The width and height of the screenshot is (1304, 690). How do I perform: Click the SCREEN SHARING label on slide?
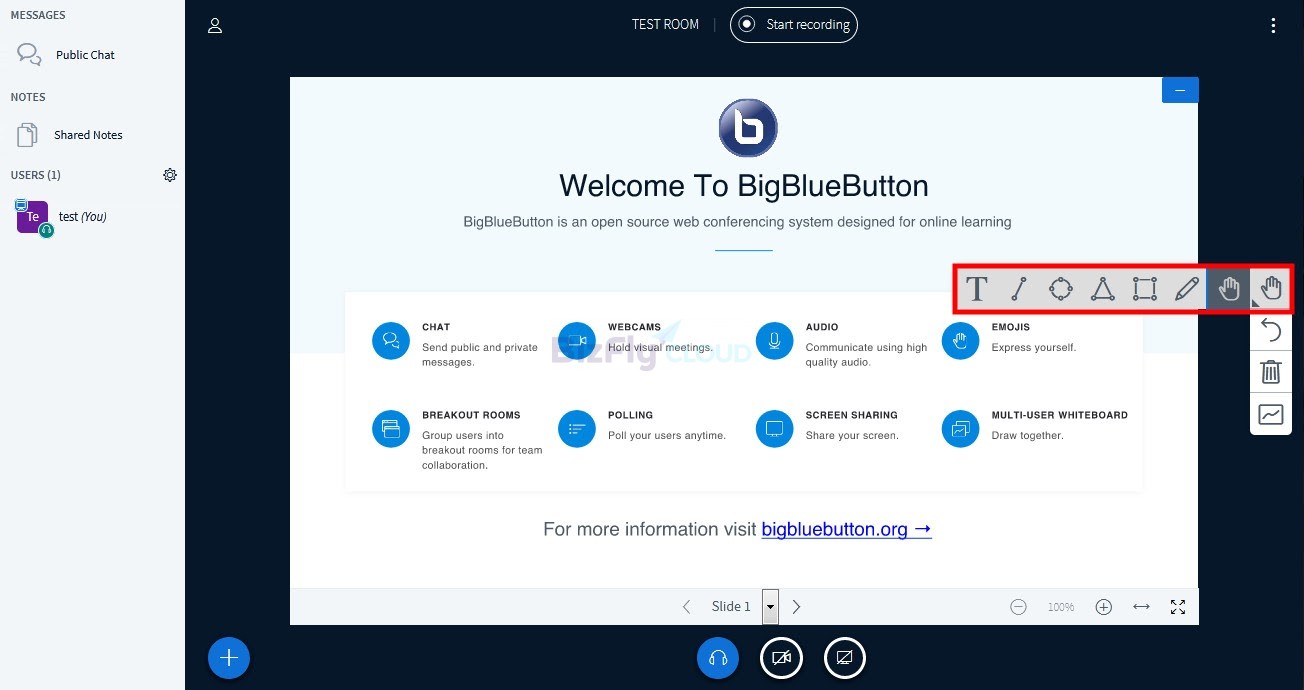point(852,415)
